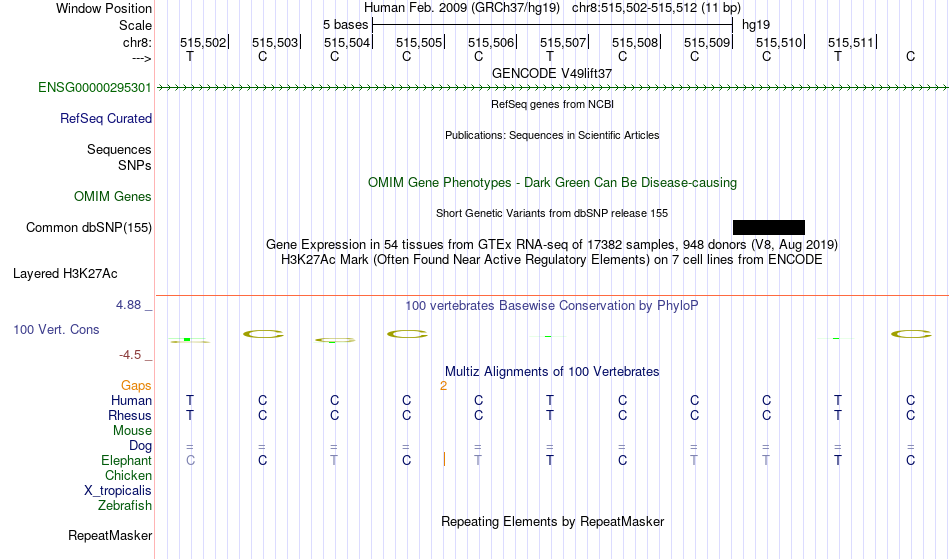Click Multiz Alignments of 100 Vertebrates title
Viewport: 950px width, 559px height.
click(x=552, y=371)
